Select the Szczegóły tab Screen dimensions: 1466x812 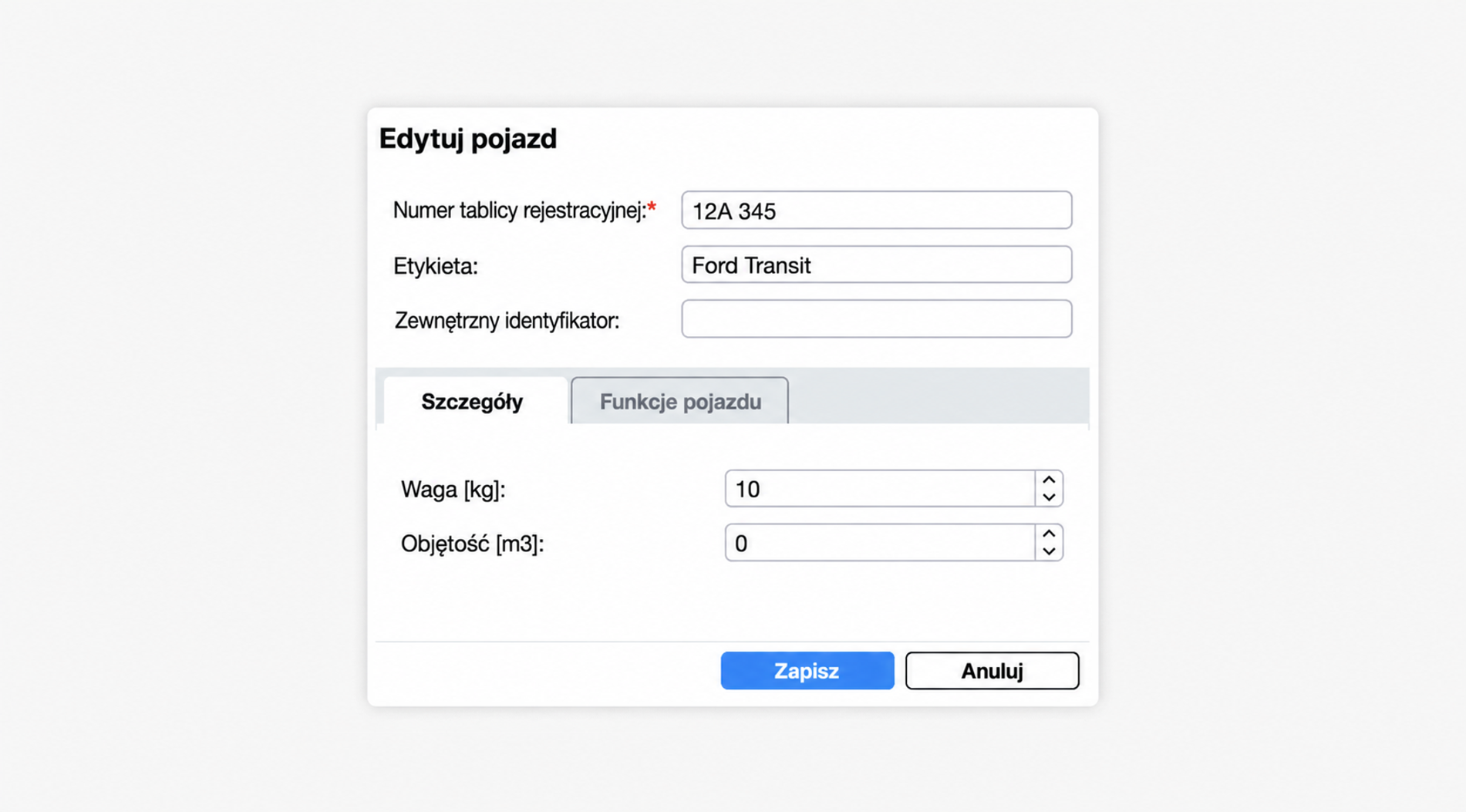click(x=475, y=401)
